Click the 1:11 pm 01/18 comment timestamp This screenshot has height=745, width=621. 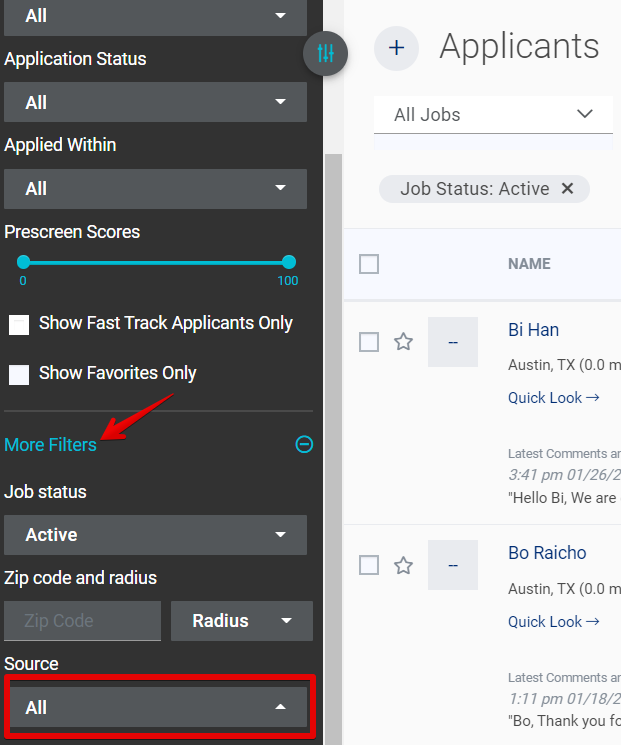564,698
